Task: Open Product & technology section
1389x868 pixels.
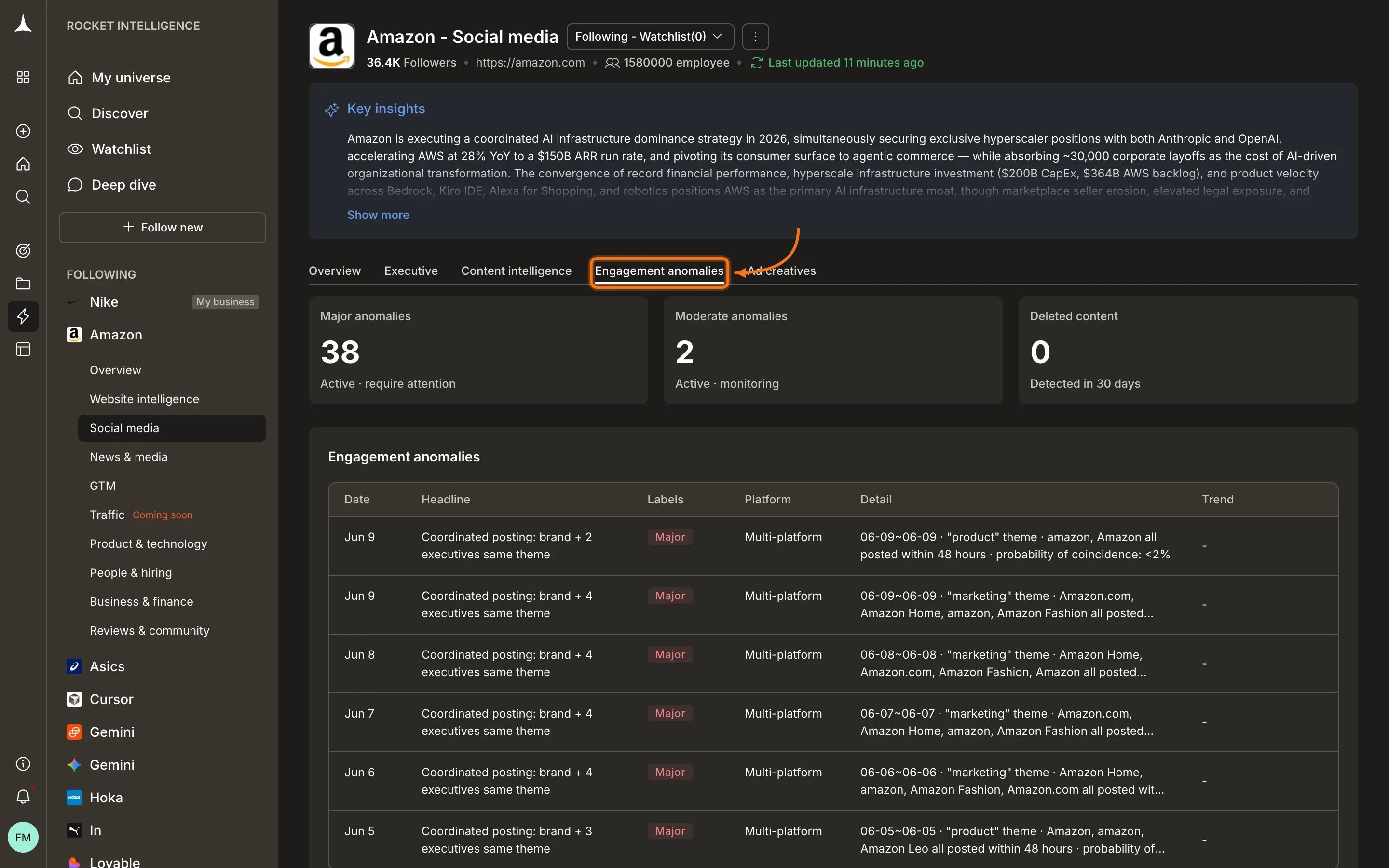Action: tap(148, 543)
